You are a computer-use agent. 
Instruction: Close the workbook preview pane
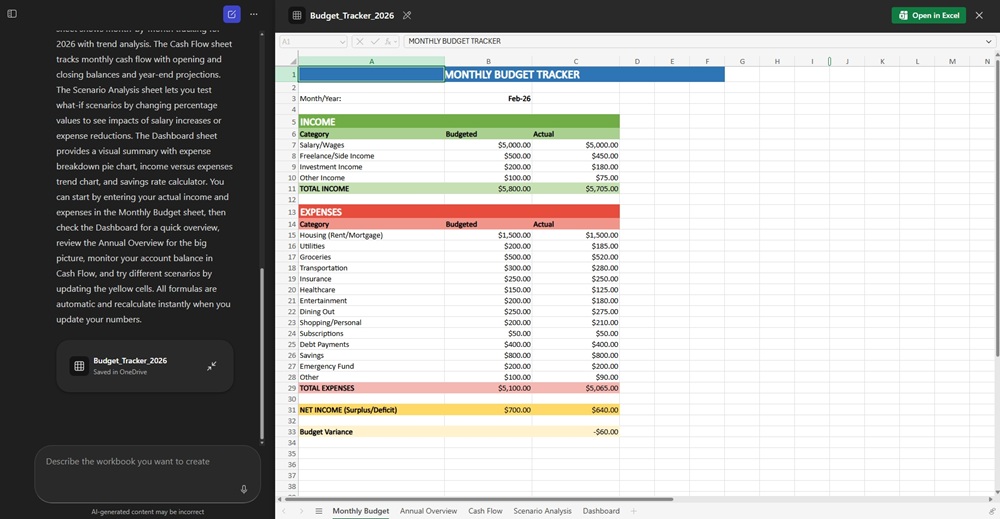979,15
